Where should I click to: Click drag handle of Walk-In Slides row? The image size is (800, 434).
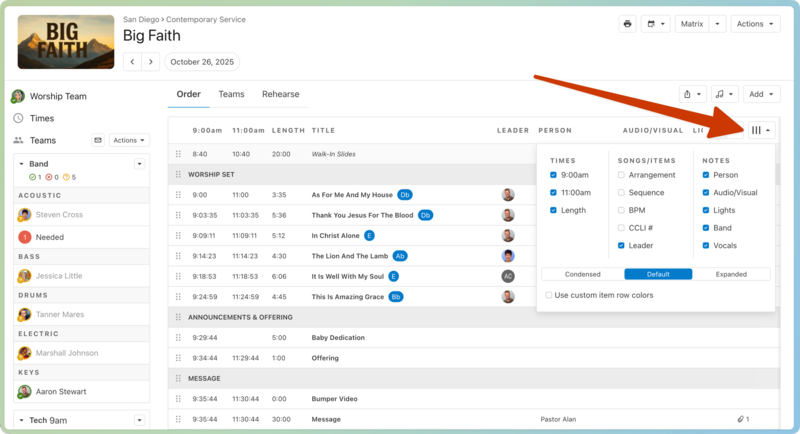(179, 154)
